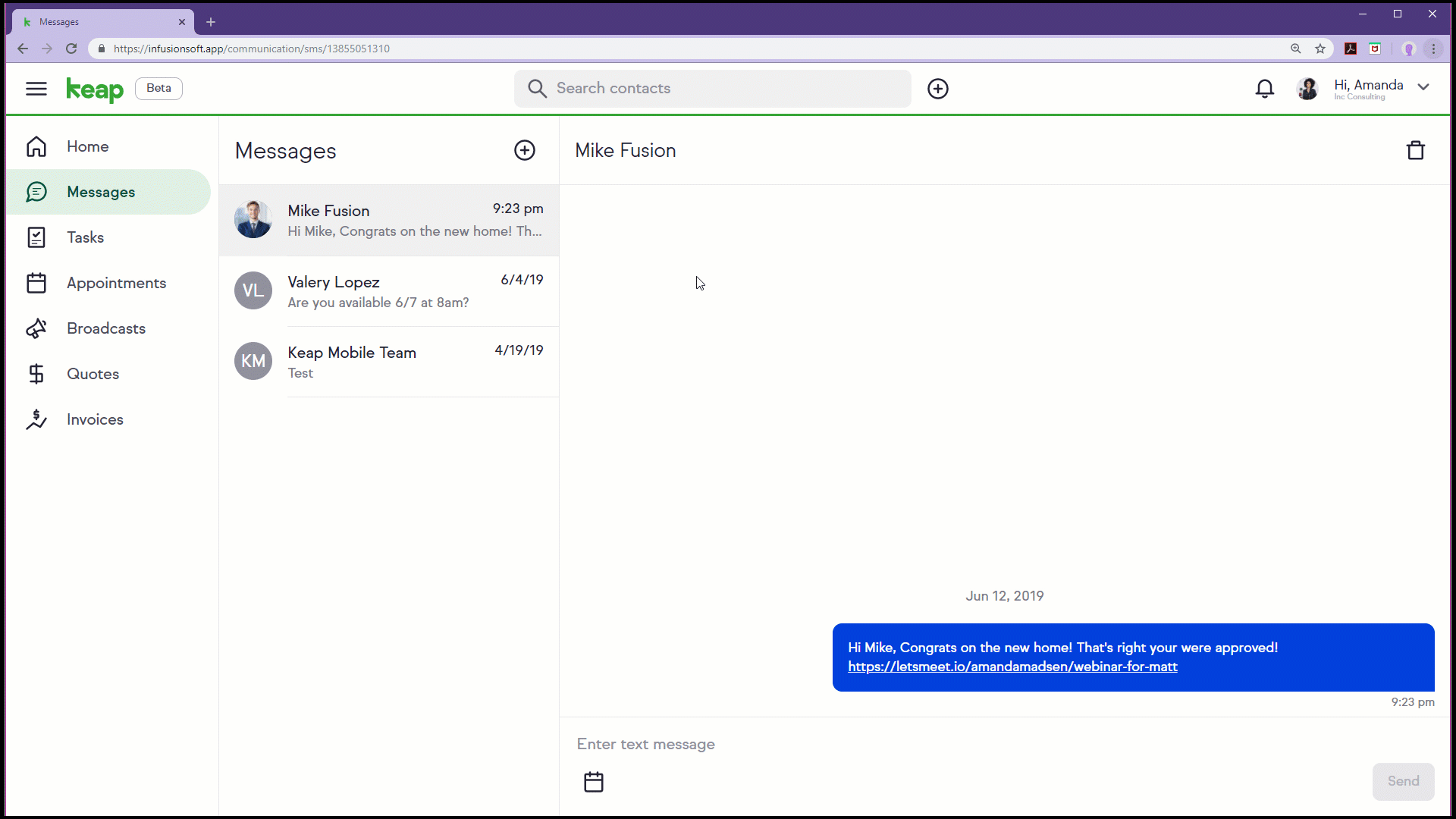The image size is (1456, 819).
Task: Click the notifications bell icon
Action: coord(1264,89)
